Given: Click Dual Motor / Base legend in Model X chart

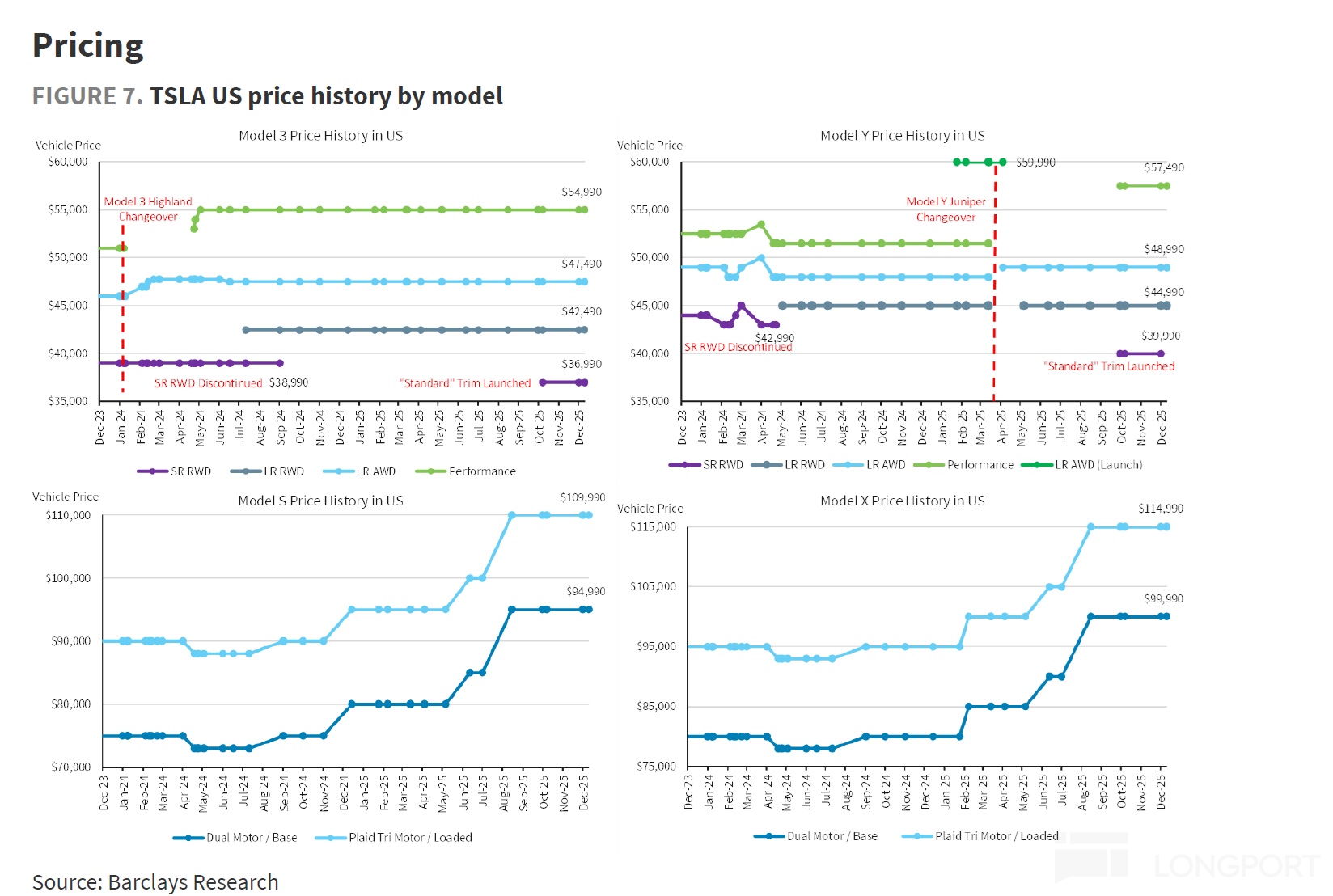Looking at the screenshot, I should point(816,836).
